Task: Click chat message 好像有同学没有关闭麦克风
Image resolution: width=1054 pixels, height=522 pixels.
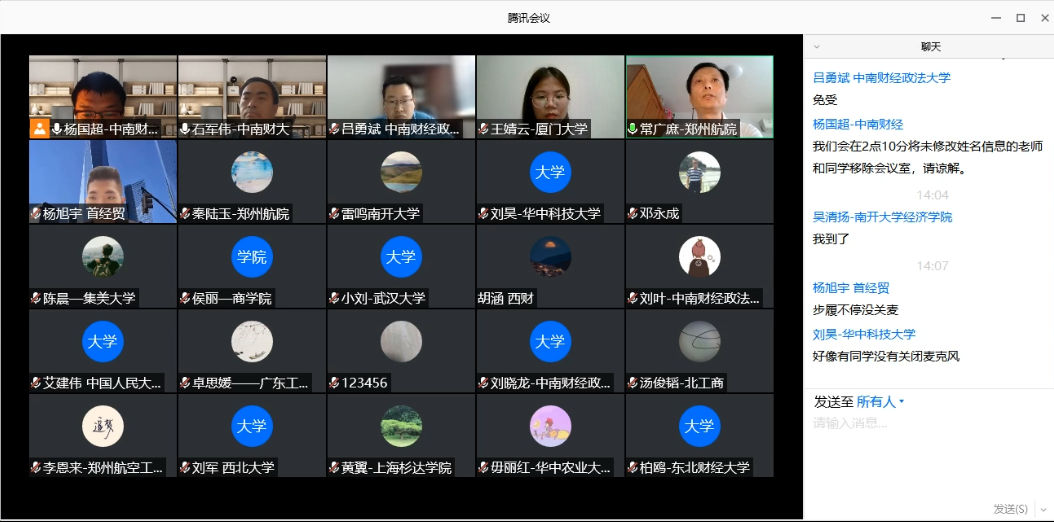Action: click(886, 356)
